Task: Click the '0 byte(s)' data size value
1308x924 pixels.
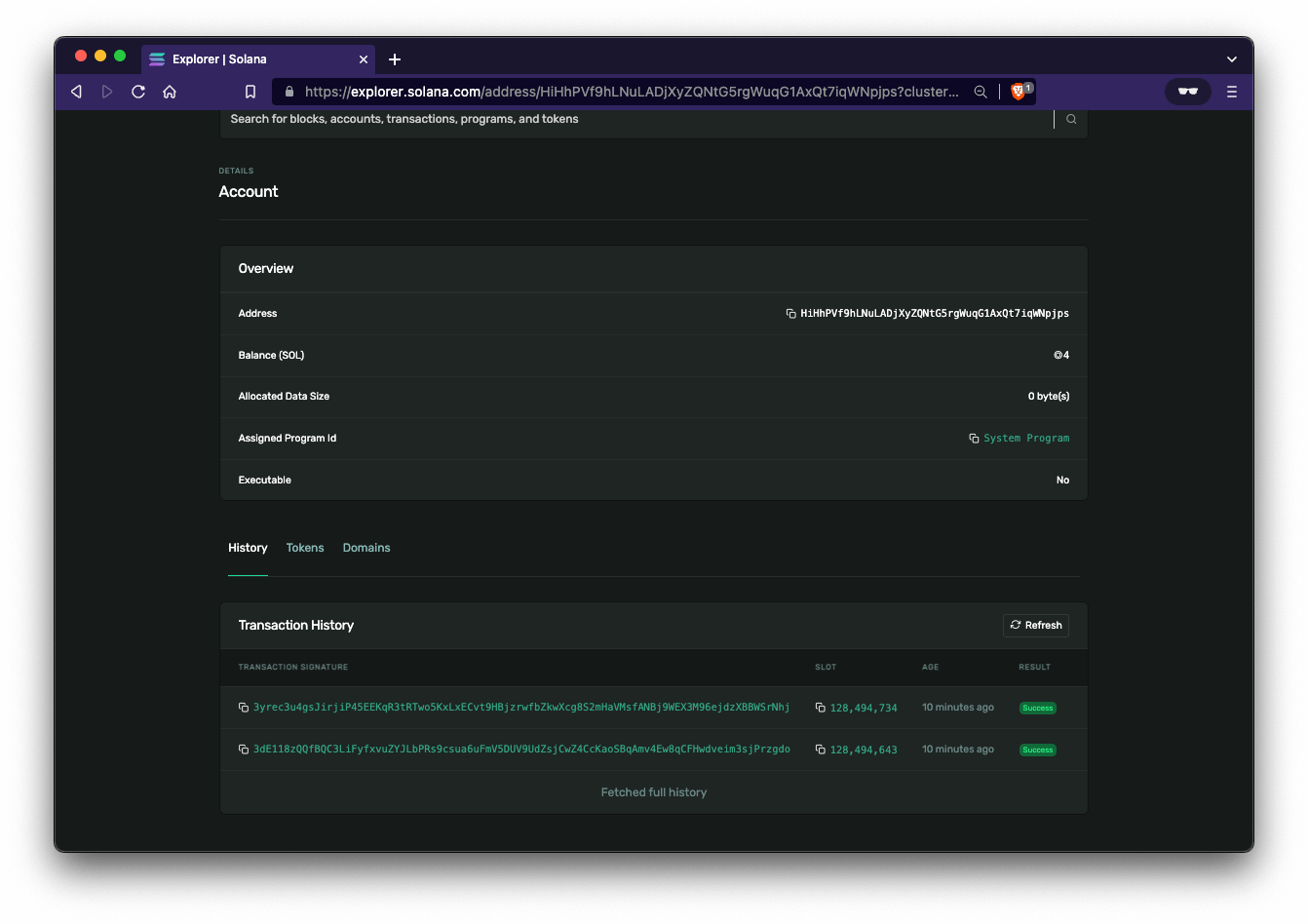Action: tap(1049, 397)
